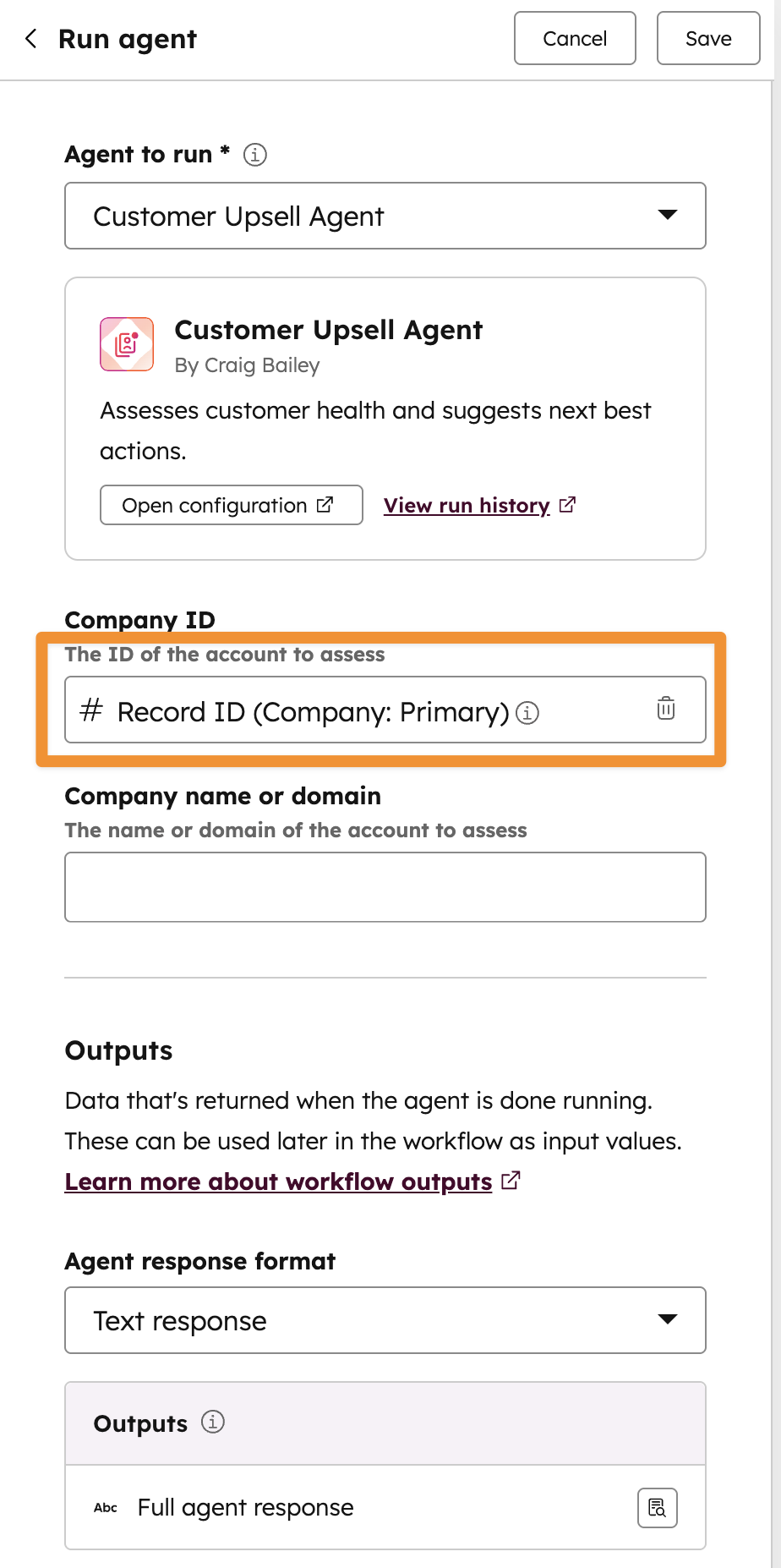Click the Abc type icon beside Full agent response
This screenshot has width=781, height=1568.
click(106, 1507)
